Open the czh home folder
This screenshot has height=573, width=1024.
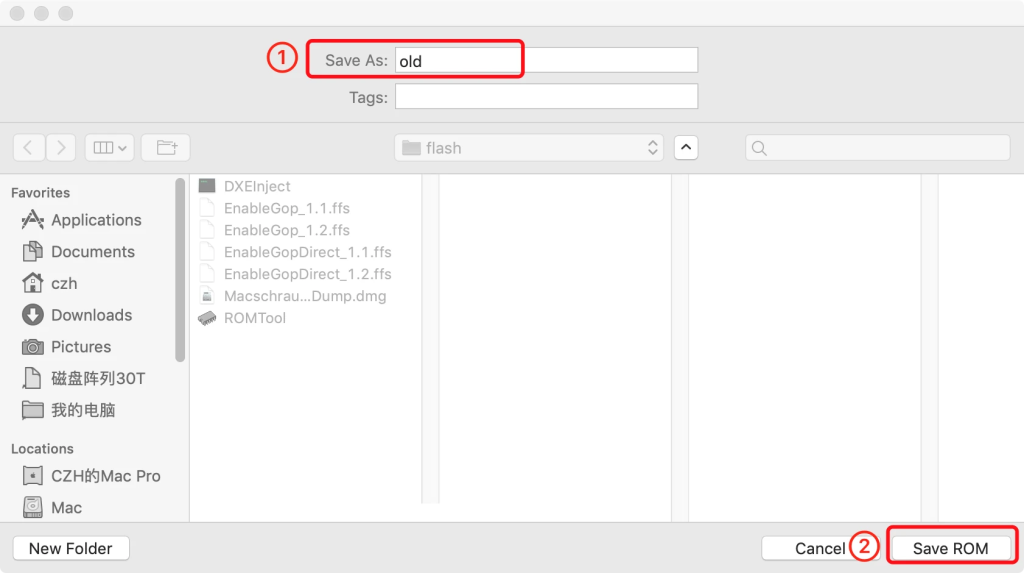(64, 284)
